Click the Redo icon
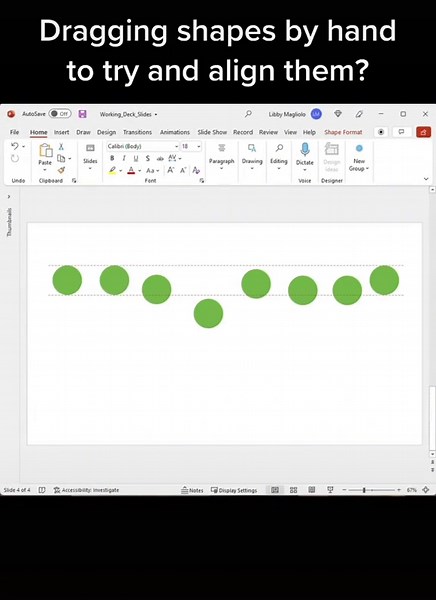 coord(15,158)
